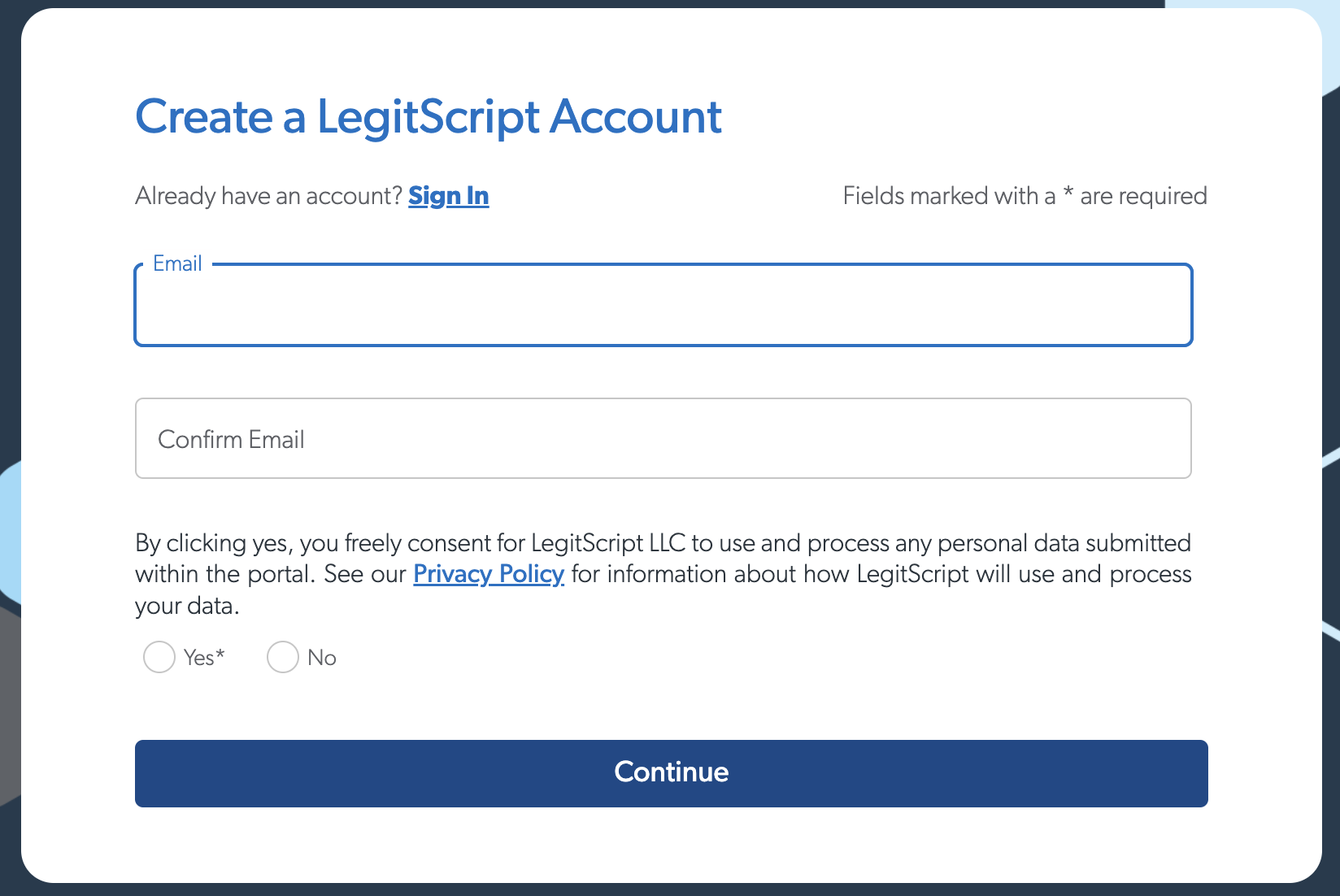Click the Create a LegitScript Account heading
The width and height of the screenshot is (1340, 896).
(429, 117)
